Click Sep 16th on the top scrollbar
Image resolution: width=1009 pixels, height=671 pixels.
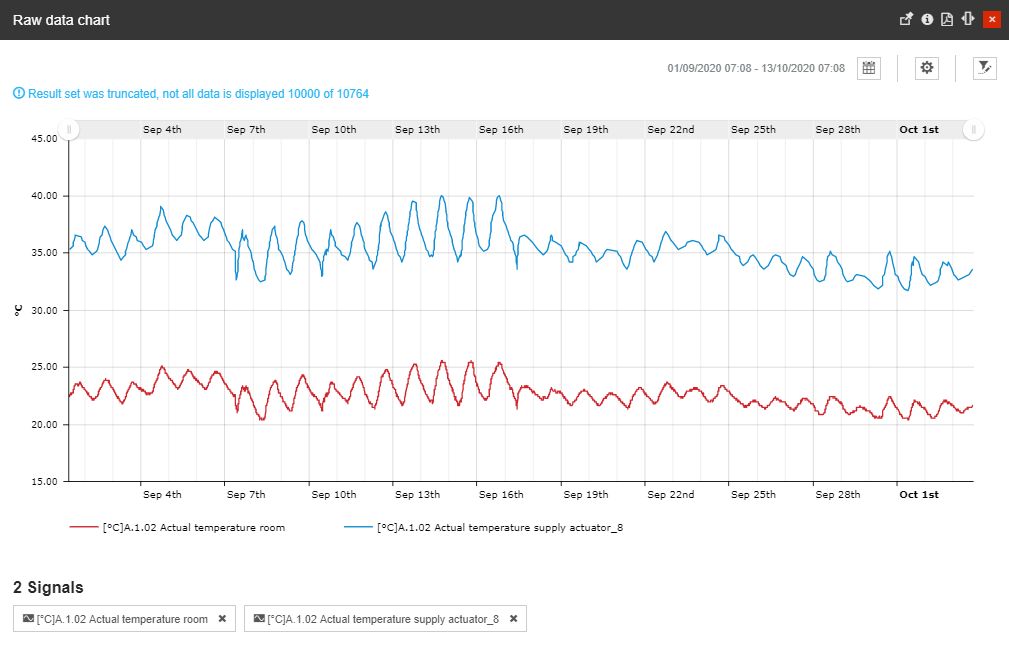click(x=501, y=130)
